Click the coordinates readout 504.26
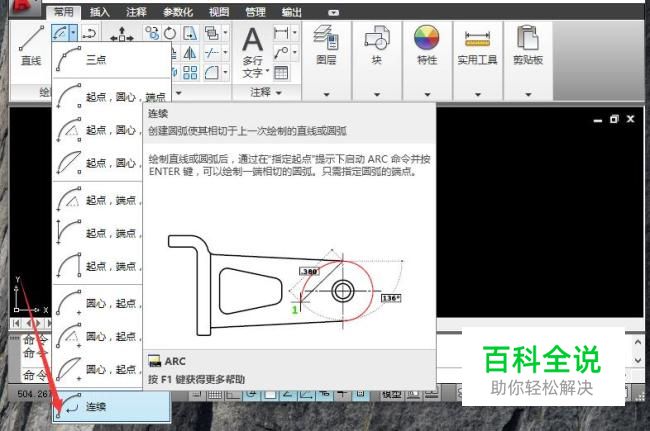 tap(34, 394)
